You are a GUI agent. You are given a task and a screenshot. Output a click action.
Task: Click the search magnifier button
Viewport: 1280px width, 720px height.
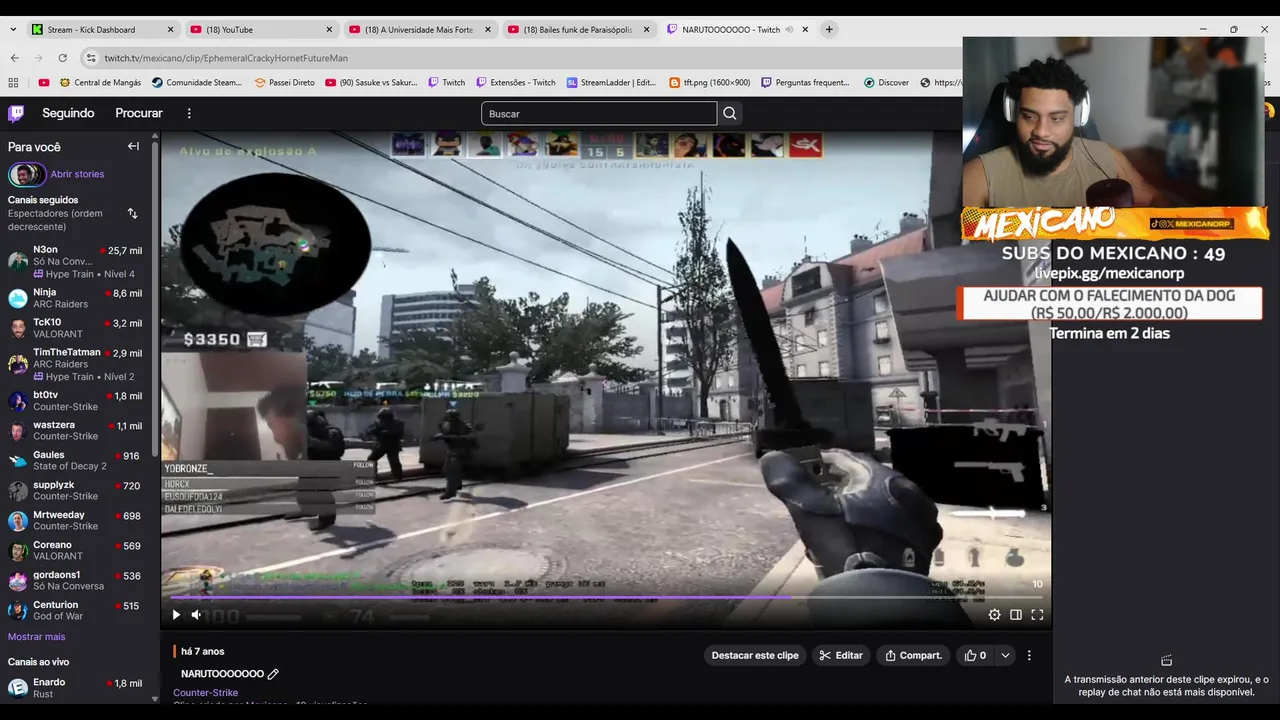730,113
